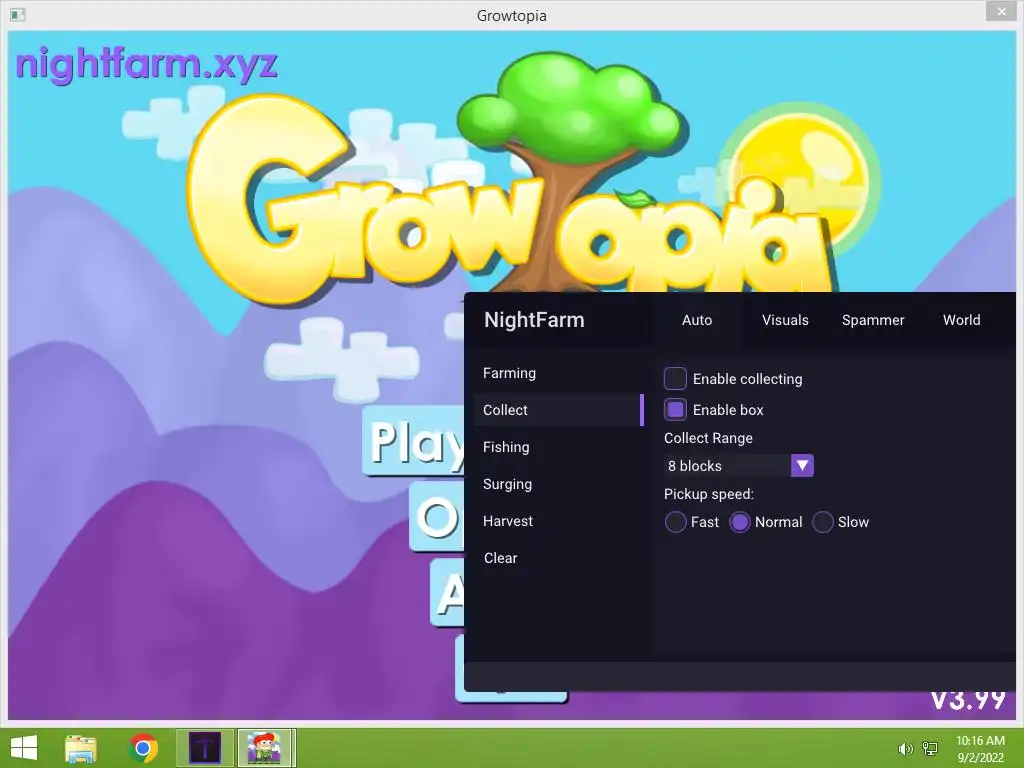Select the Normal pickup speed radio
The height and width of the screenshot is (768, 1024).
[739, 522]
